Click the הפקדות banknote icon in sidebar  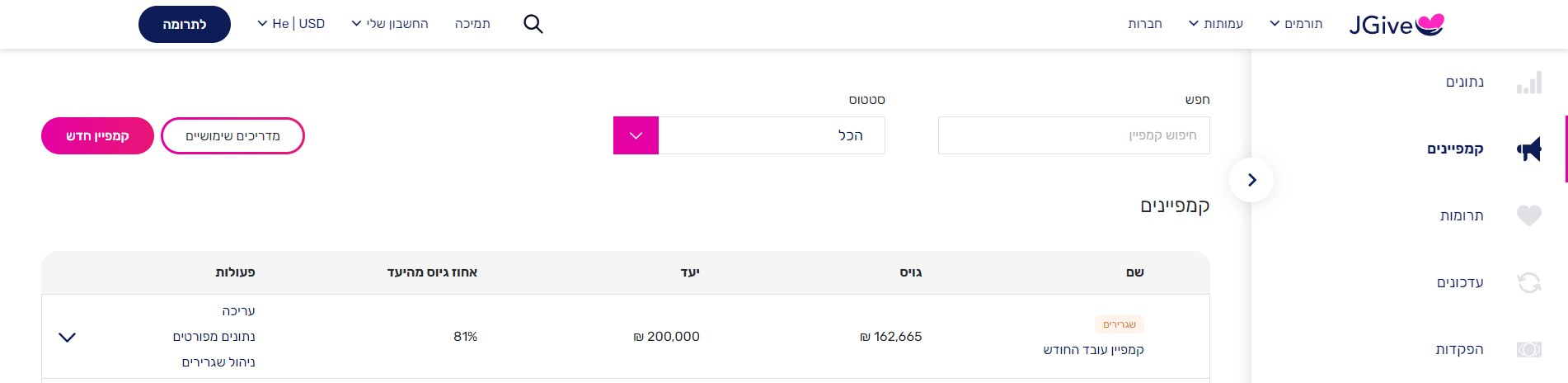tap(1528, 350)
